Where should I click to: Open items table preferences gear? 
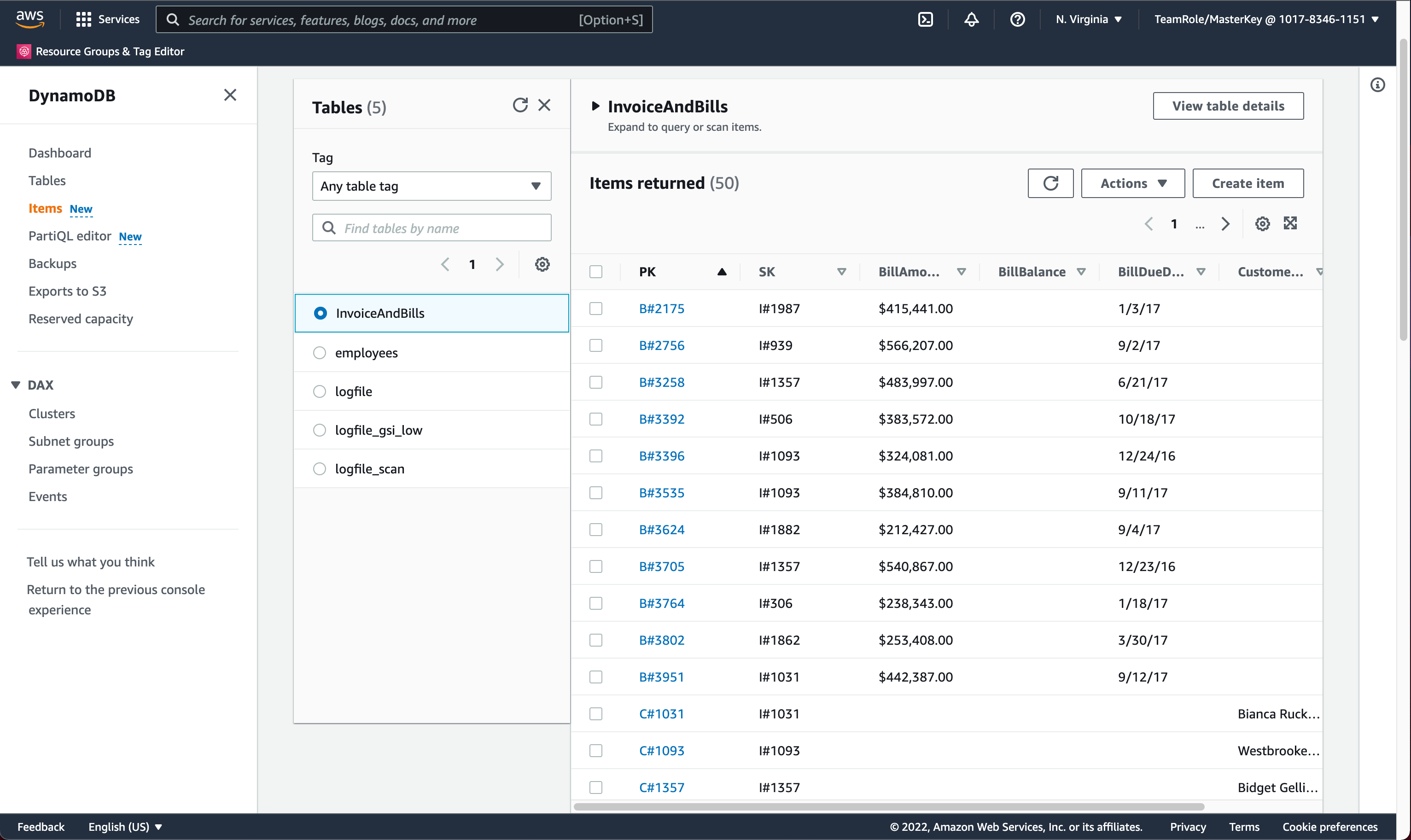(1262, 223)
